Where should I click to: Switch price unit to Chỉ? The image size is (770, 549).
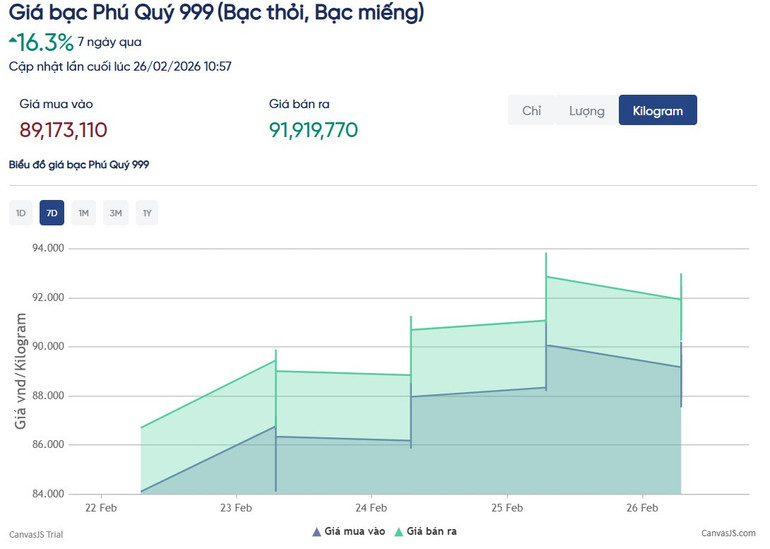coord(531,111)
